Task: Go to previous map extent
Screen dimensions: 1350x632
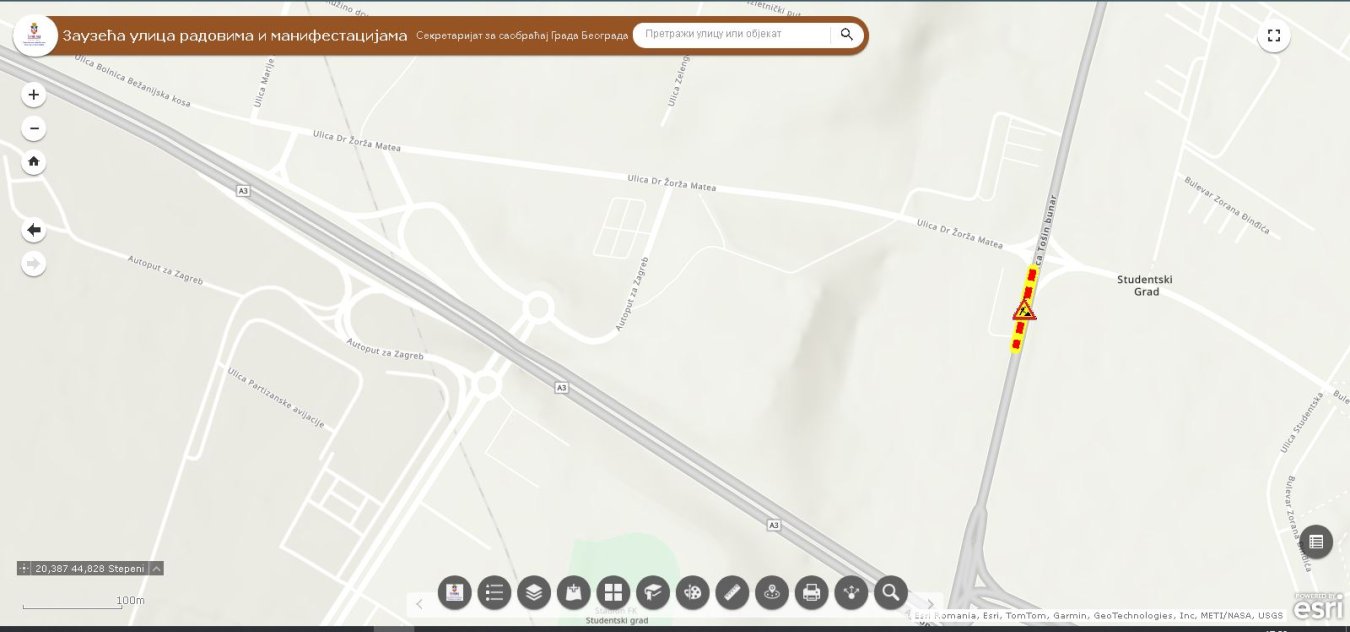Action: click(34, 230)
